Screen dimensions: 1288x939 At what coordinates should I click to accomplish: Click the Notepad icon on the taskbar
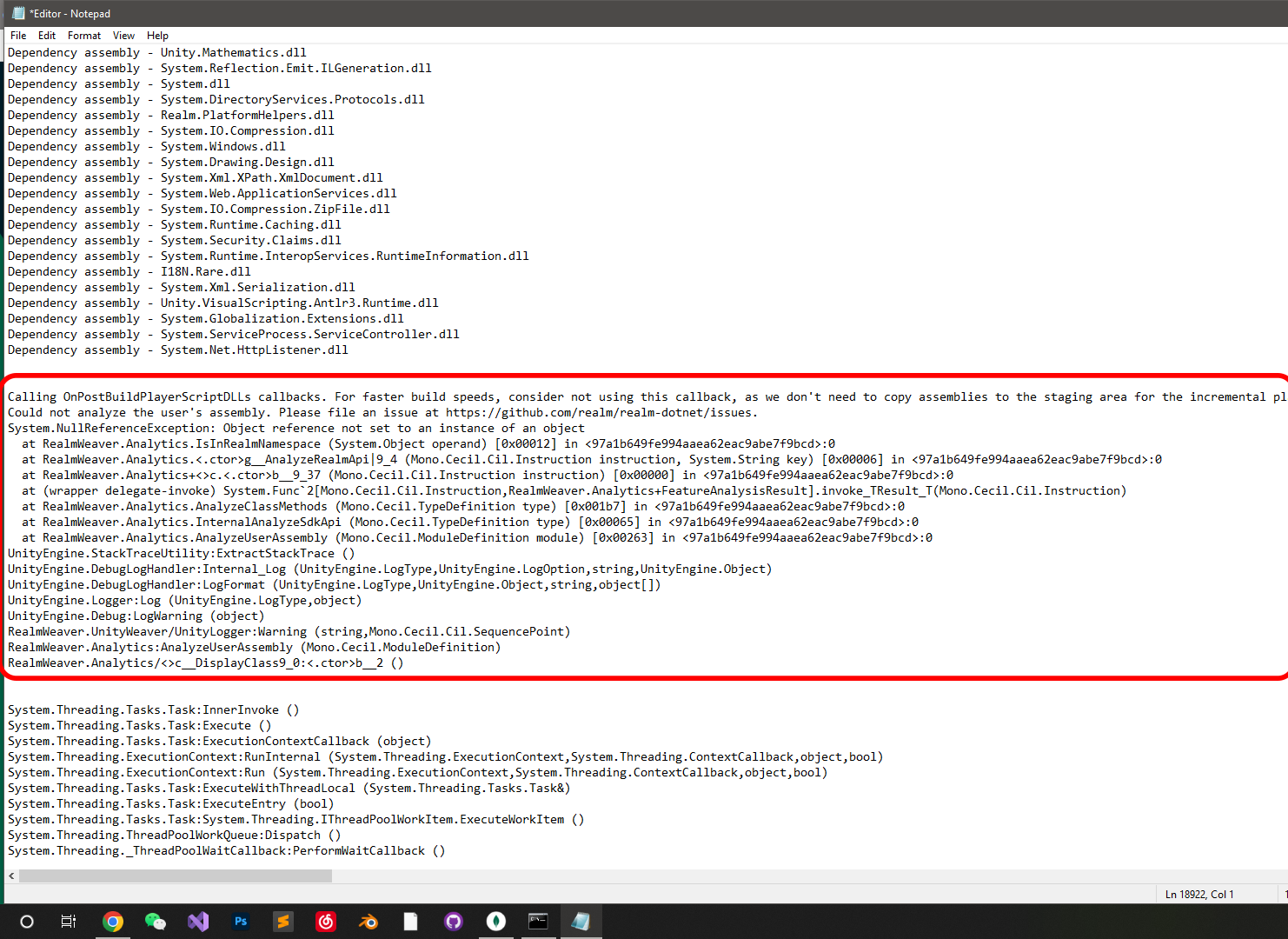tap(581, 922)
